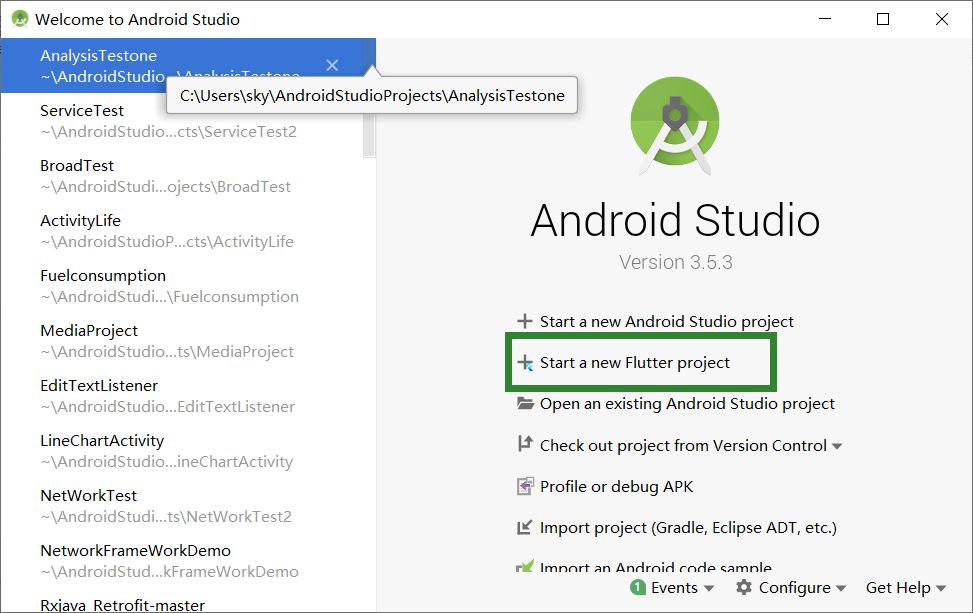This screenshot has width=973, height=613.
Task: Click path text ~\AndroidStudi...ts\NetWorkTest2
Action: pos(166,517)
